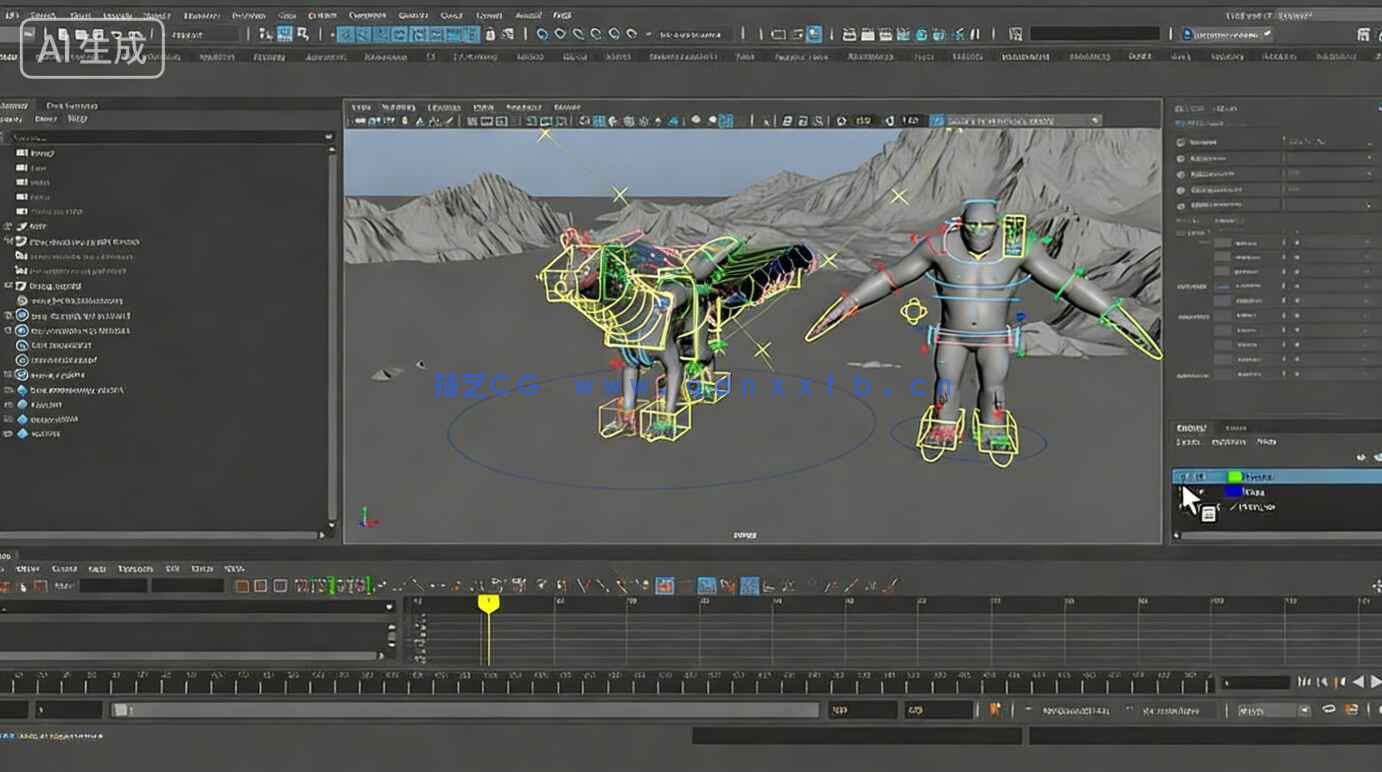Screen dimensions: 1382x772
Task: Click the highlighted blue icon in top shelf toolbar
Action: pyautogui.click(x=814, y=34)
